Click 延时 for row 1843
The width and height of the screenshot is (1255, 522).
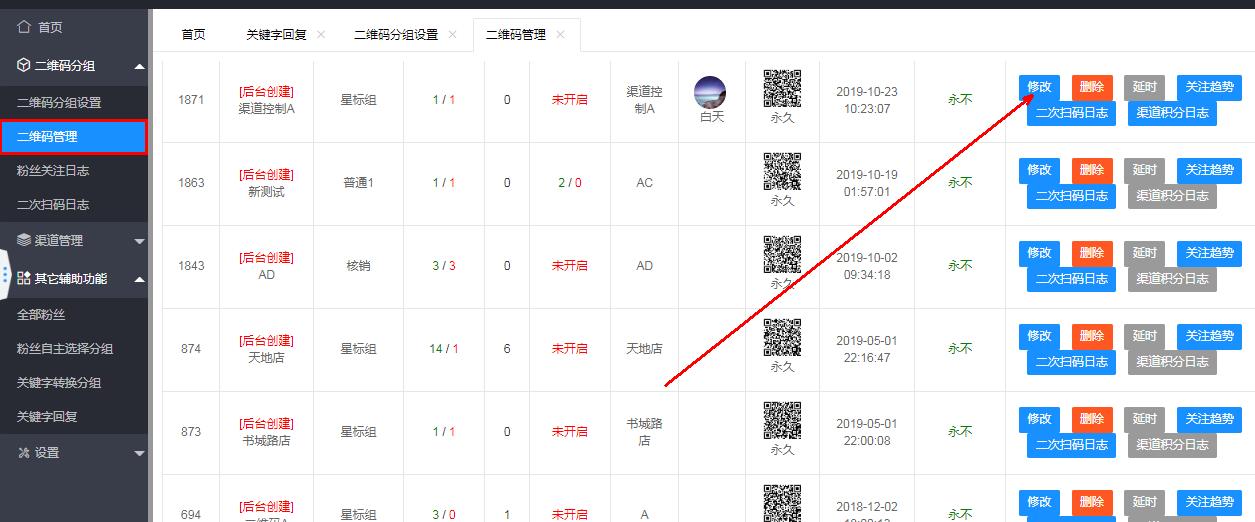click(x=1144, y=253)
